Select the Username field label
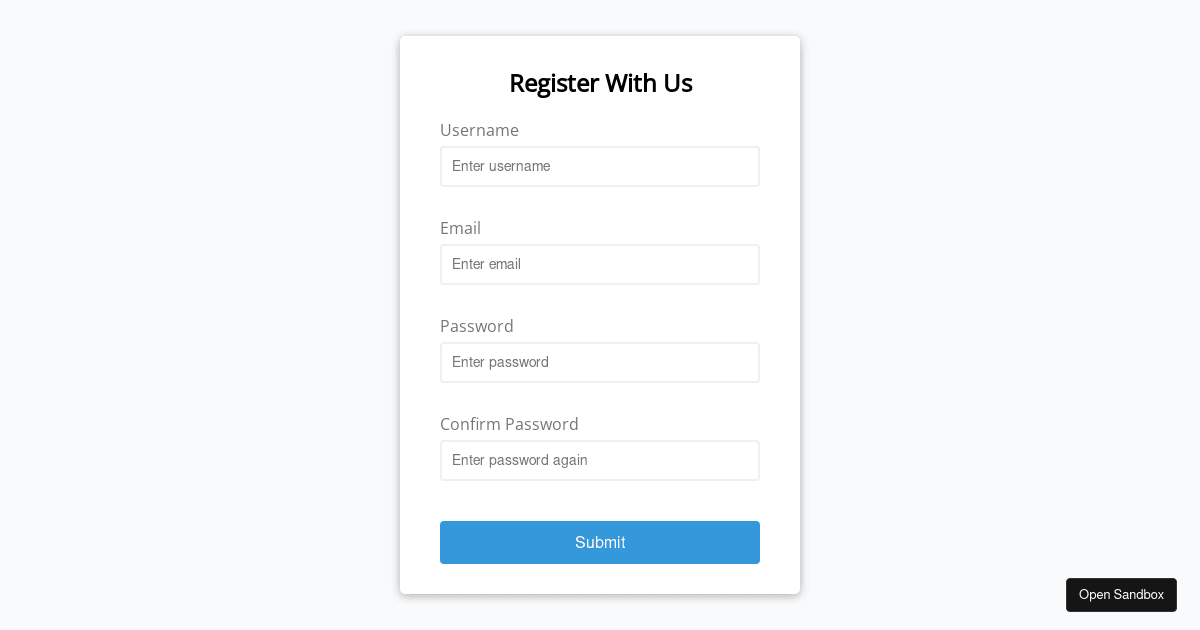Image resolution: width=1200 pixels, height=630 pixels. coord(479,130)
